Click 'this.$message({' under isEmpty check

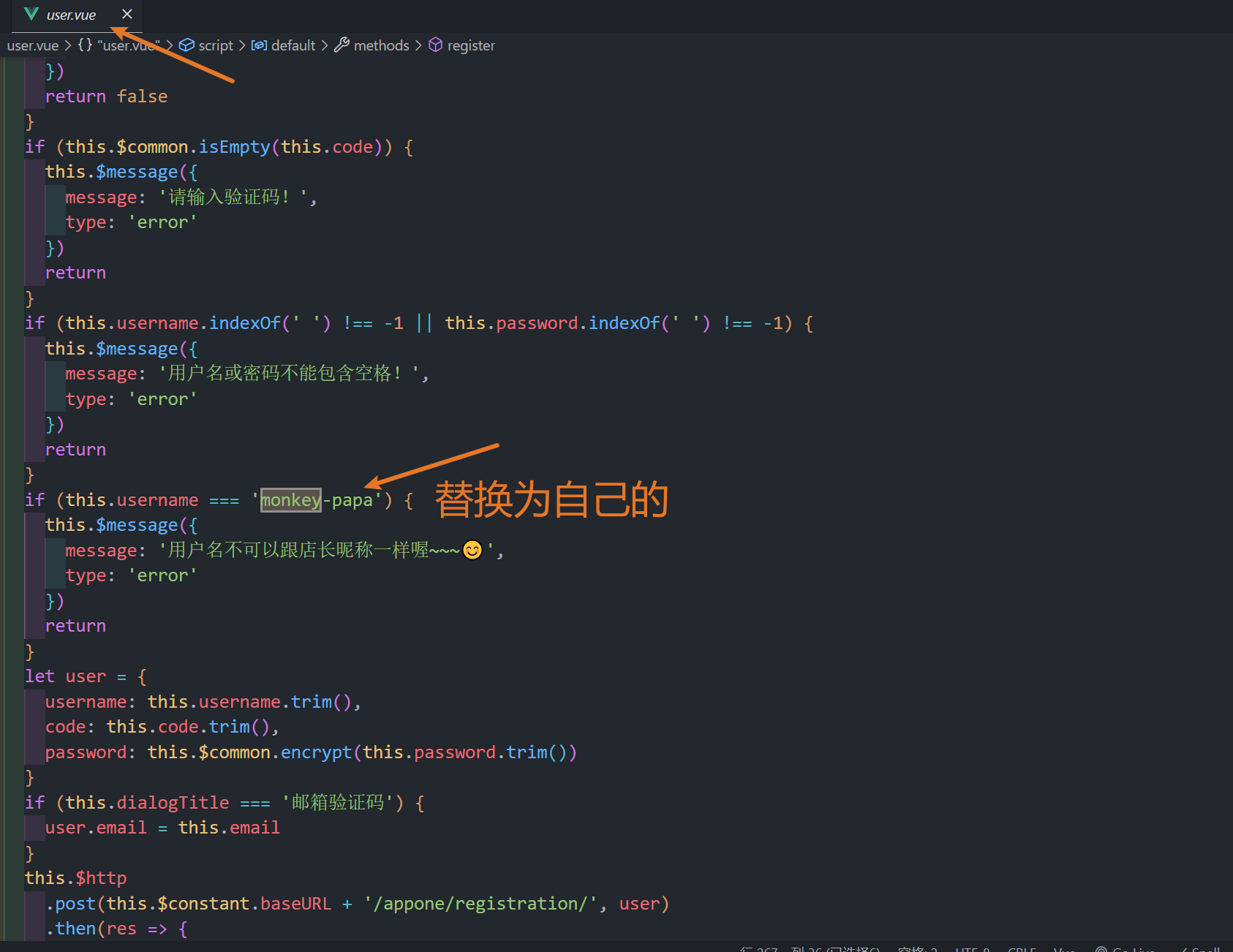[x=121, y=172]
